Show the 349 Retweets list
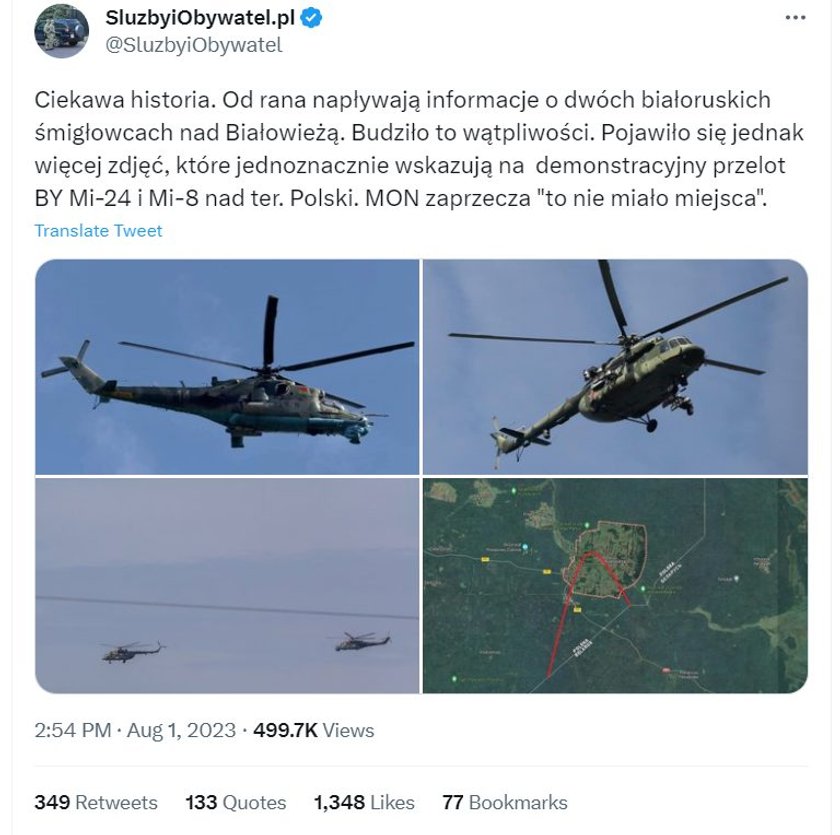The width and height of the screenshot is (840, 835). pos(96,802)
